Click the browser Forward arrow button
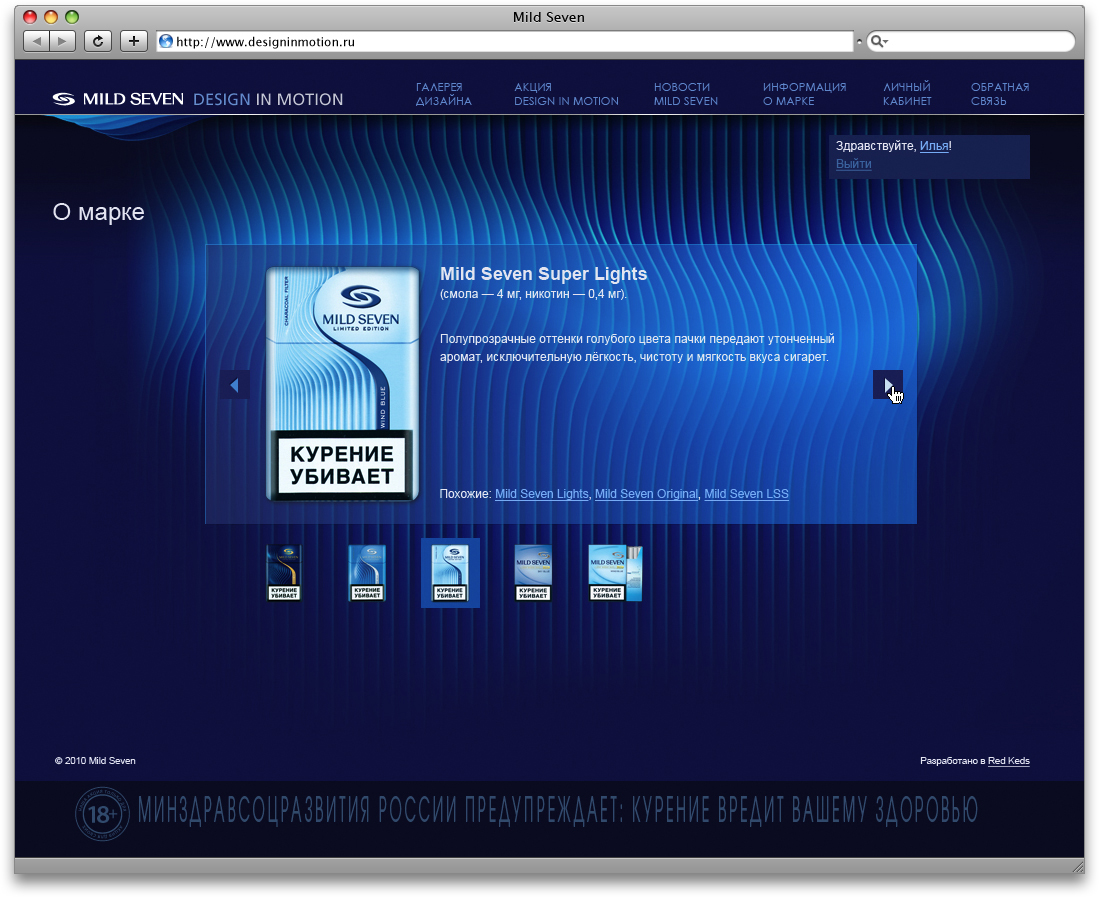1099x897 pixels. pos(62,41)
